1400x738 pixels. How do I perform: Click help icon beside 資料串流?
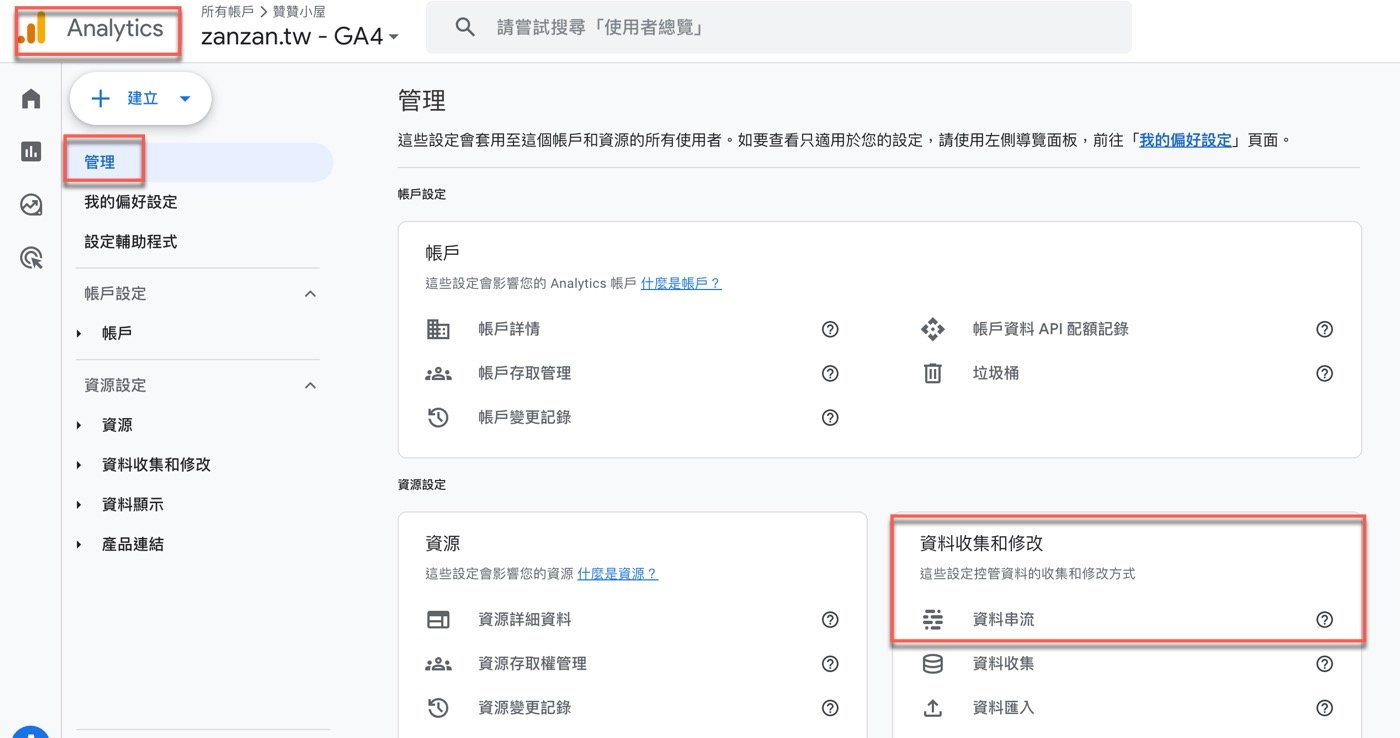pyautogui.click(x=1325, y=619)
